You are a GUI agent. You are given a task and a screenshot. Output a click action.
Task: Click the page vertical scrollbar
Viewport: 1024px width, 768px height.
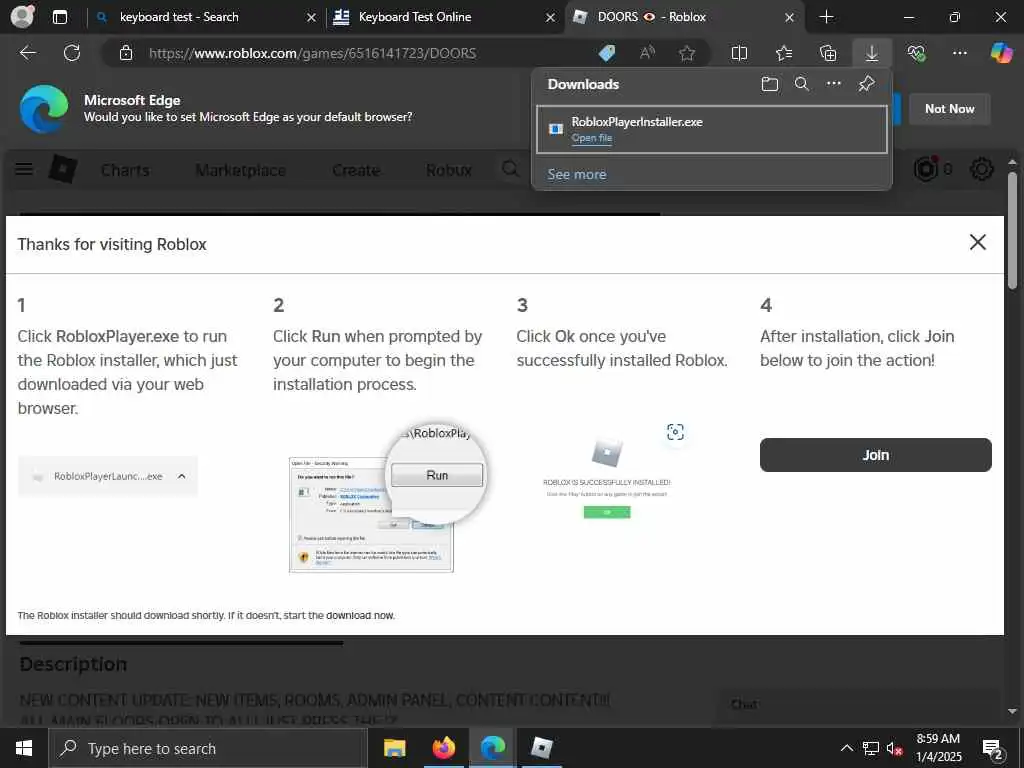tap(1012, 229)
